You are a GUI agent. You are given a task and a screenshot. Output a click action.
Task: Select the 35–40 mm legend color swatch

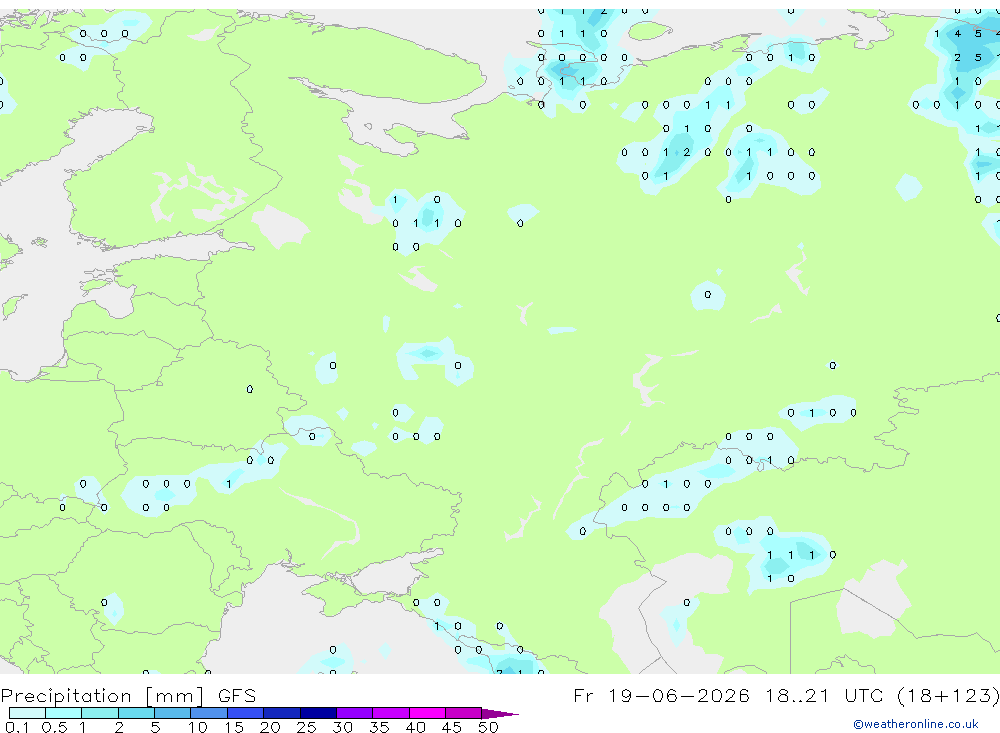[391, 713]
